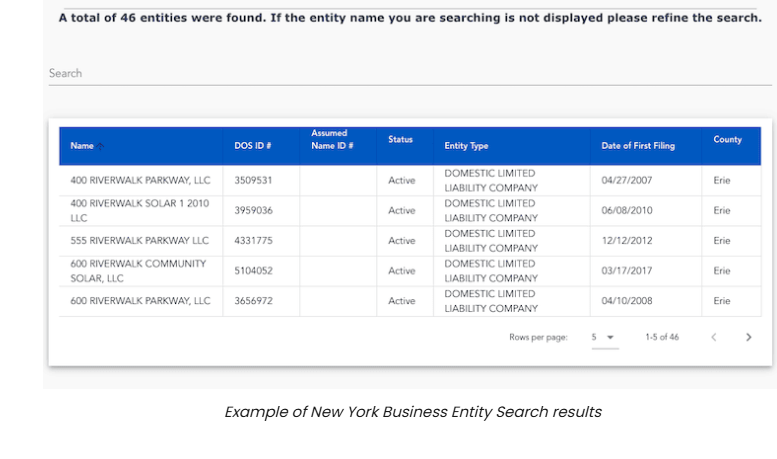Click the 04/10/2008 filing date cell
Image resolution: width=777 pixels, height=459 pixels.
coord(623,301)
